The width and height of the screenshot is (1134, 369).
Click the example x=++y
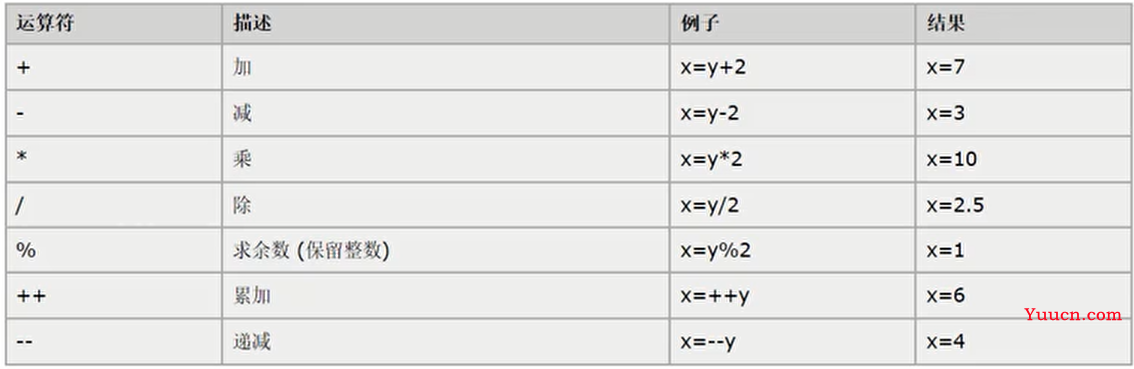715,296
